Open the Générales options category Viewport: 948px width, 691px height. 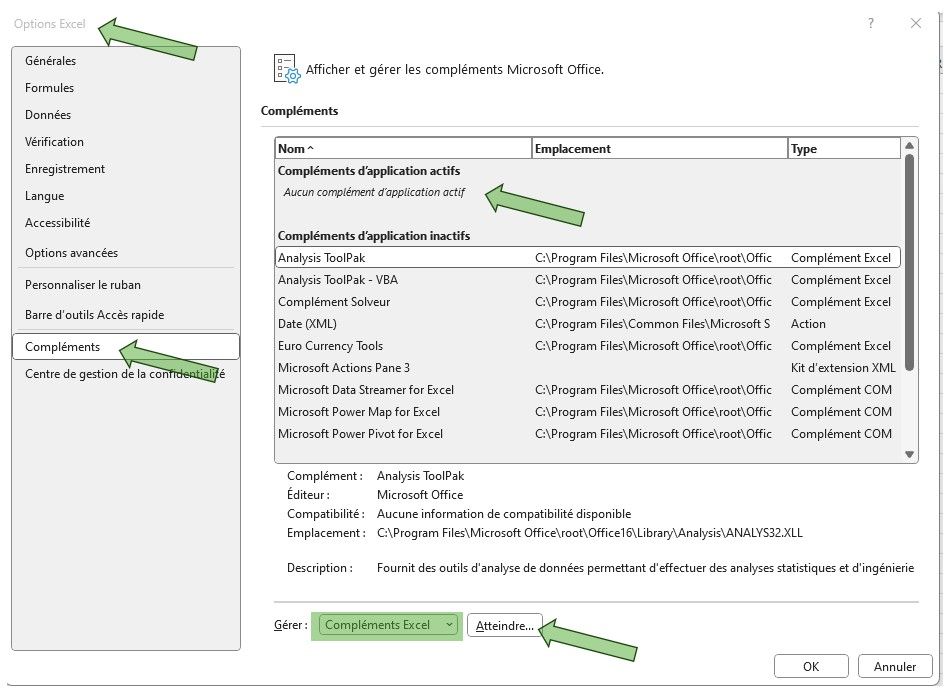(51, 61)
